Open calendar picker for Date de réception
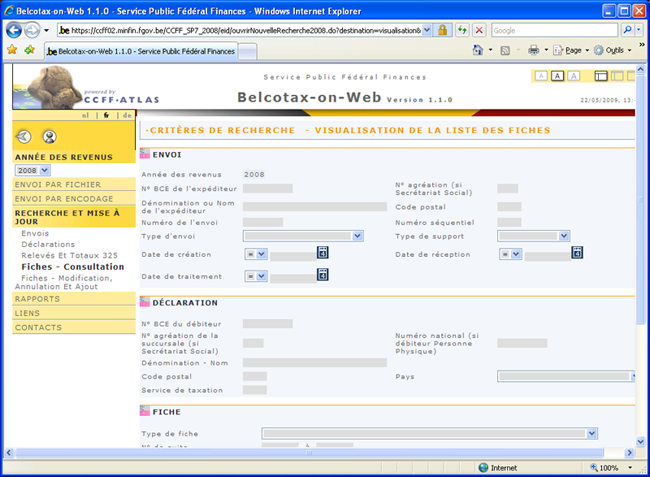Screen dimensions: 650x477 pyautogui.click(x=577, y=253)
